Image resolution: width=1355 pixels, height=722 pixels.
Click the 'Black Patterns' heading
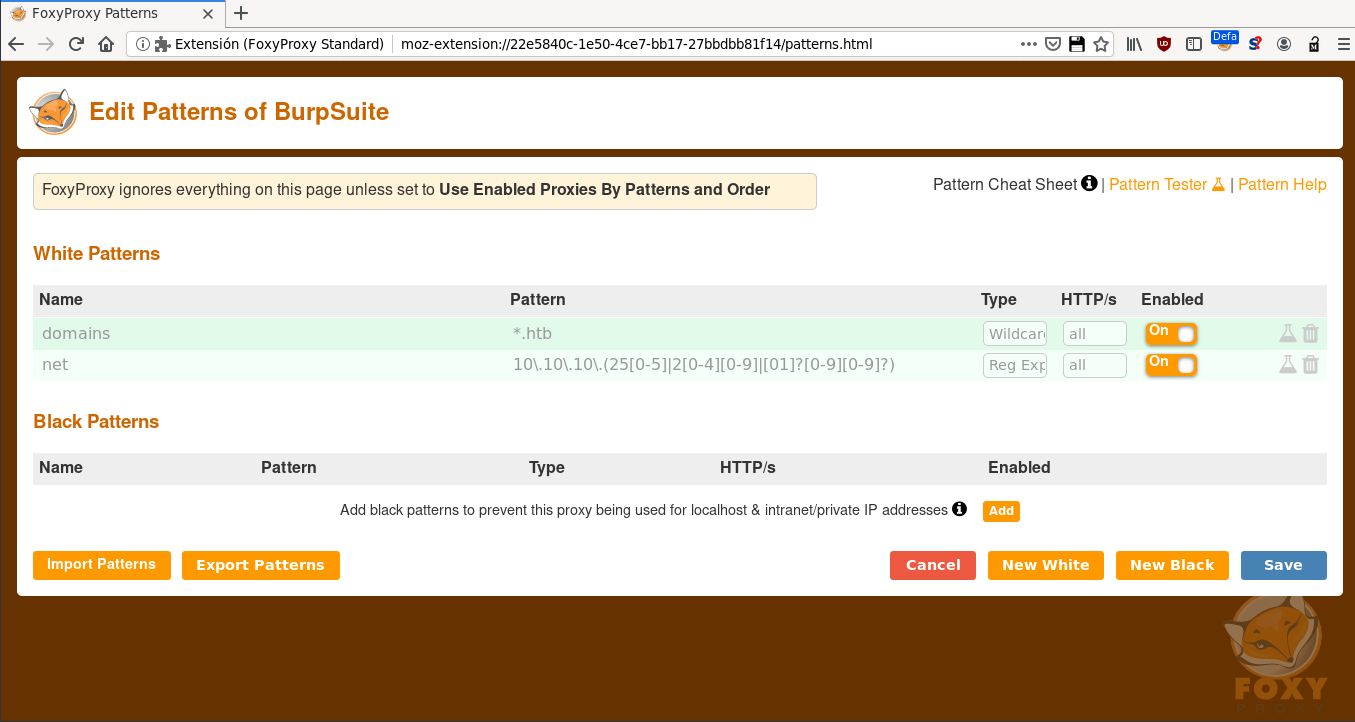click(96, 422)
